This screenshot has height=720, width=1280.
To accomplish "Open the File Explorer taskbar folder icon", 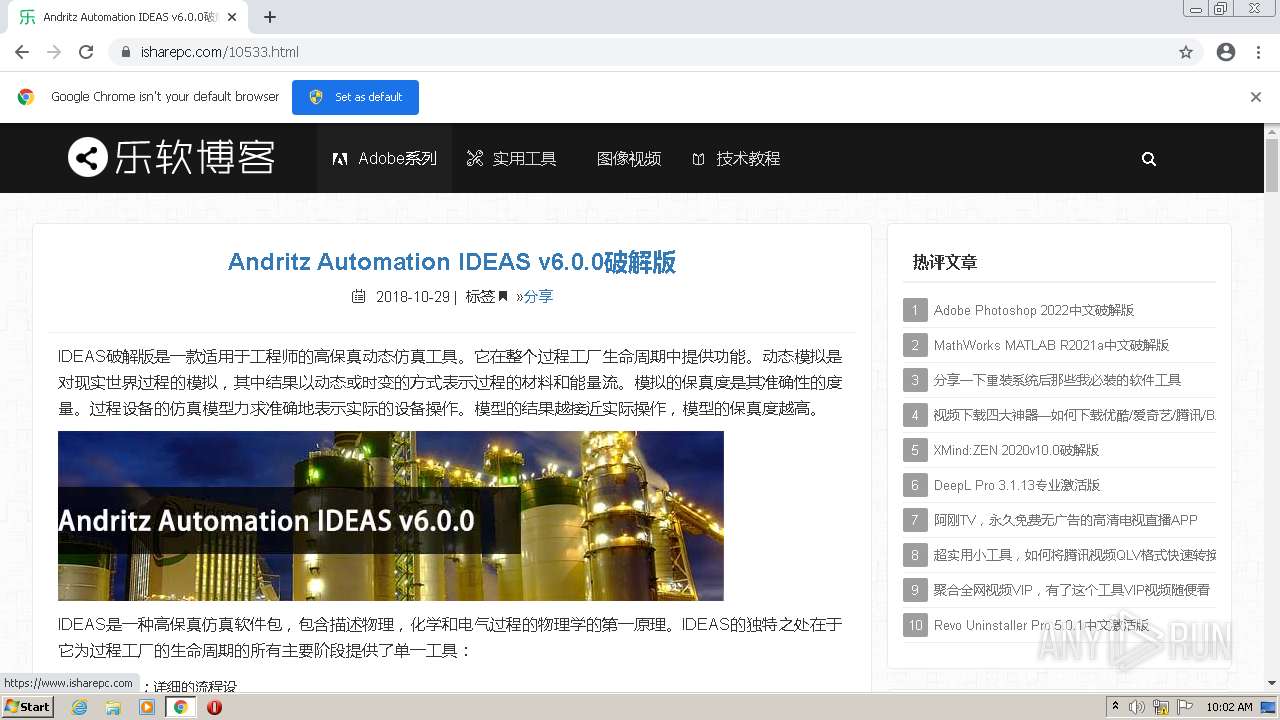I will pyautogui.click(x=113, y=707).
